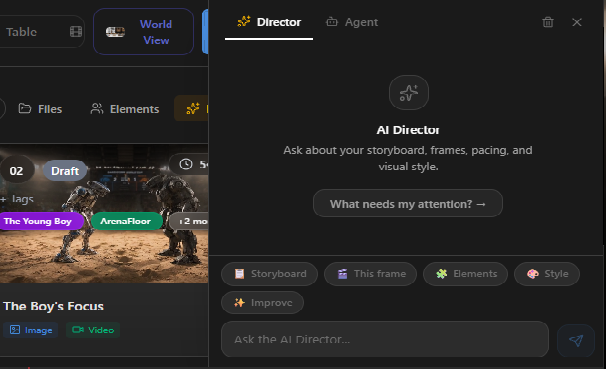This screenshot has width=606, height=369.
Task: Click the Image badge under frame title
Action: (x=31, y=330)
